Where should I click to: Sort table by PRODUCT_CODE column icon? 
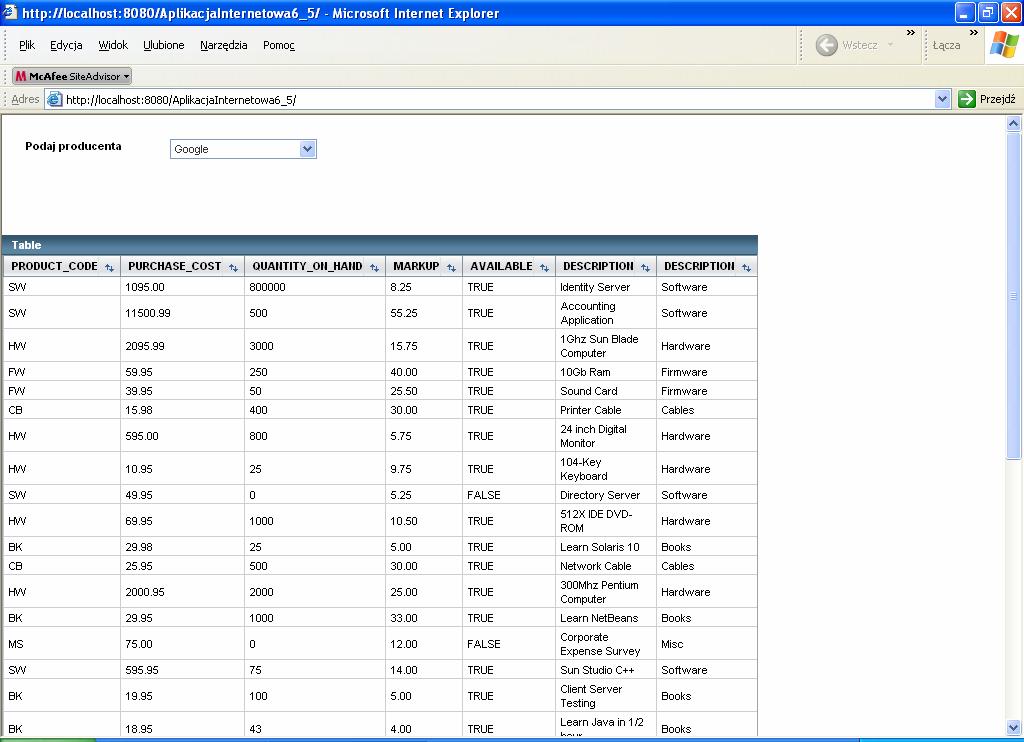click(x=109, y=268)
